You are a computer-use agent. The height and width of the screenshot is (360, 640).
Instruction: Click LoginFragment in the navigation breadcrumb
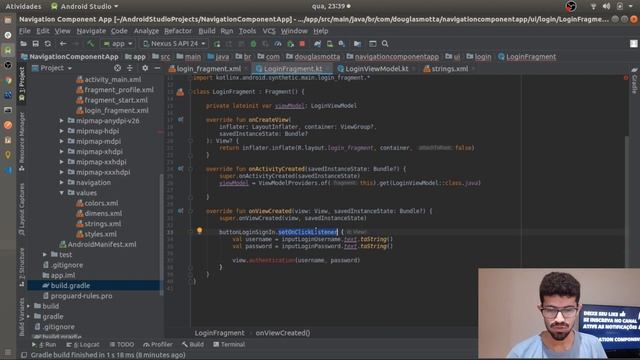click(x=531, y=57)
